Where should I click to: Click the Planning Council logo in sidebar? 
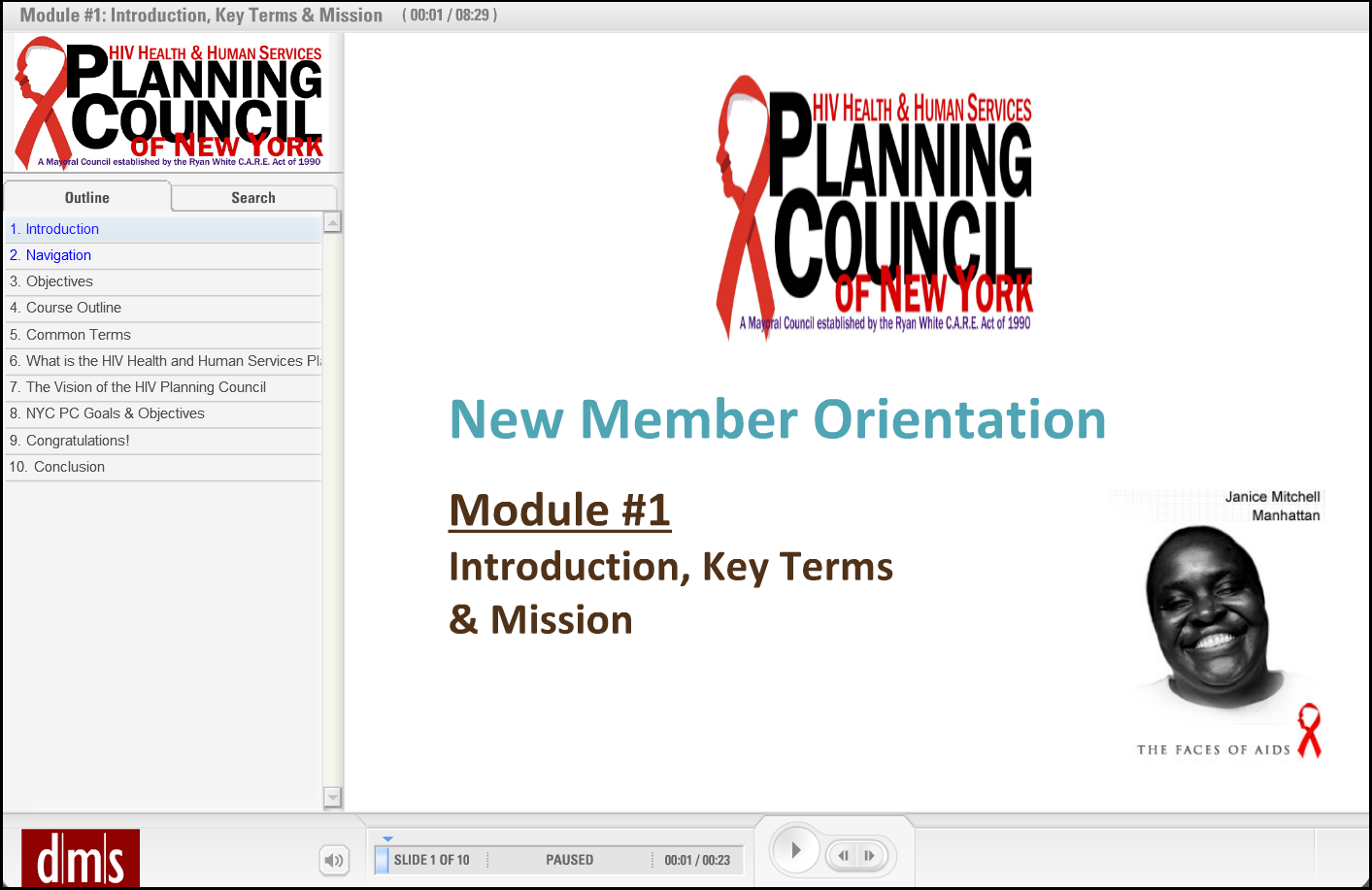172,103
